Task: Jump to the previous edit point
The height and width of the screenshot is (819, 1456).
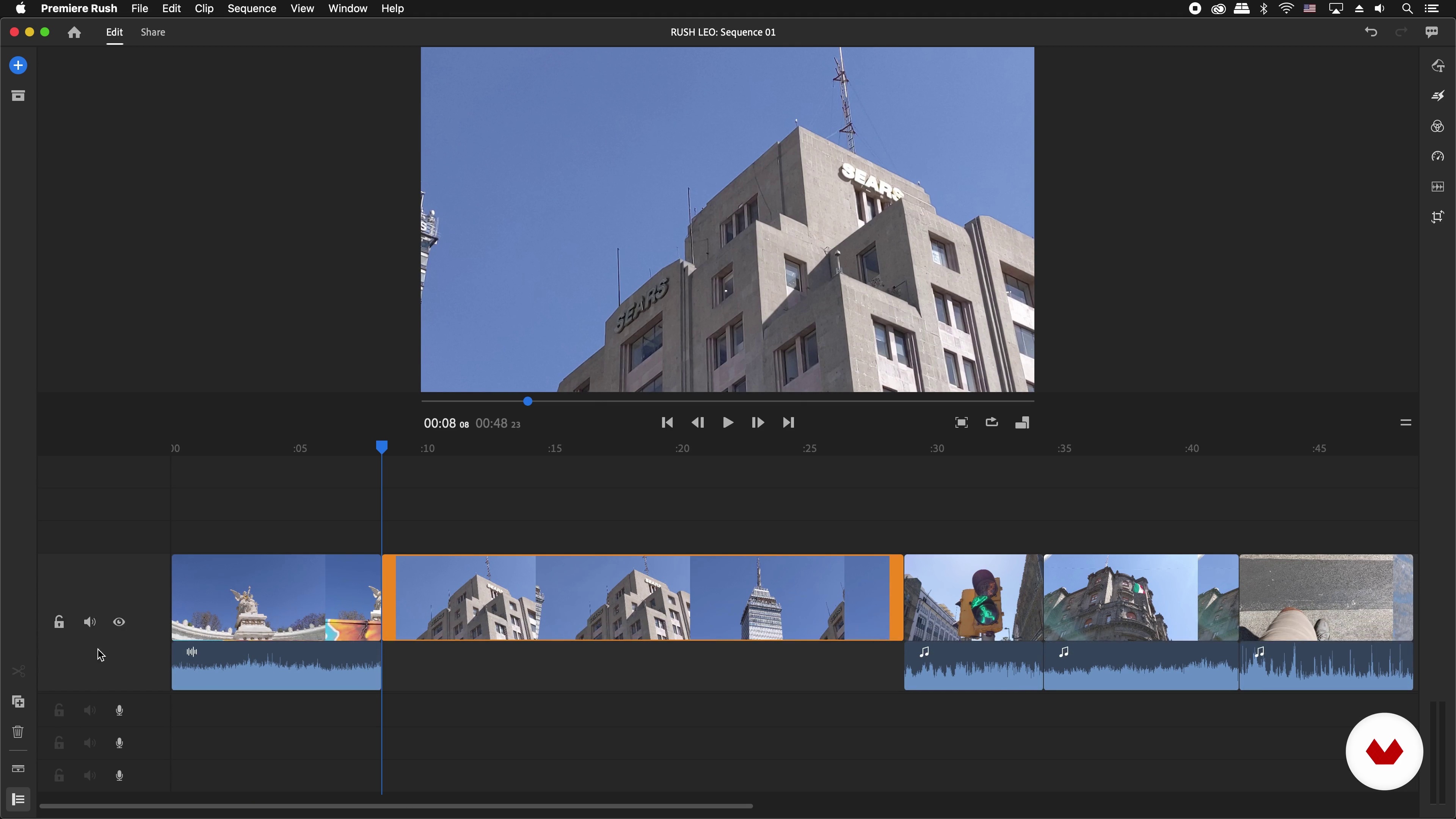Action: coord(667,423)
